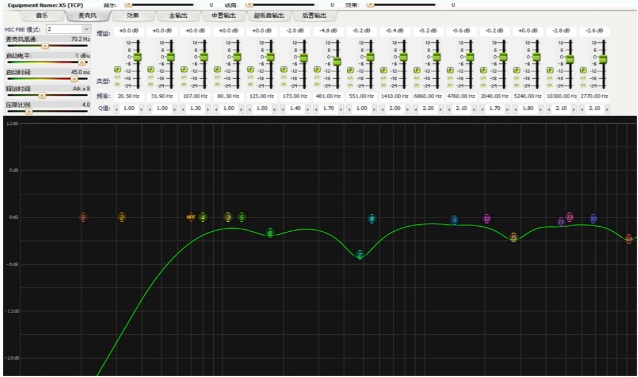The image size is (638, 377).
Task: Switch to the 后置输出 tab
Action: [x=314, y=15]
